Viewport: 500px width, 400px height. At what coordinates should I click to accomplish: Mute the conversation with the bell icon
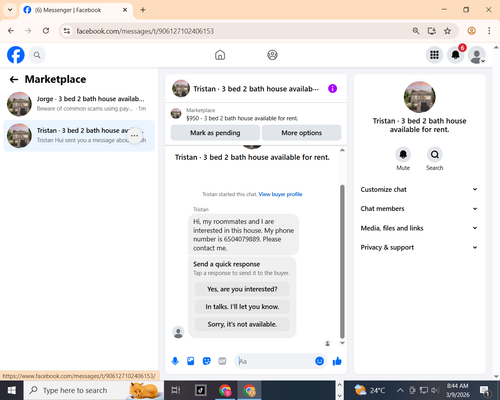pyautogui.click(x=403, y=155)
